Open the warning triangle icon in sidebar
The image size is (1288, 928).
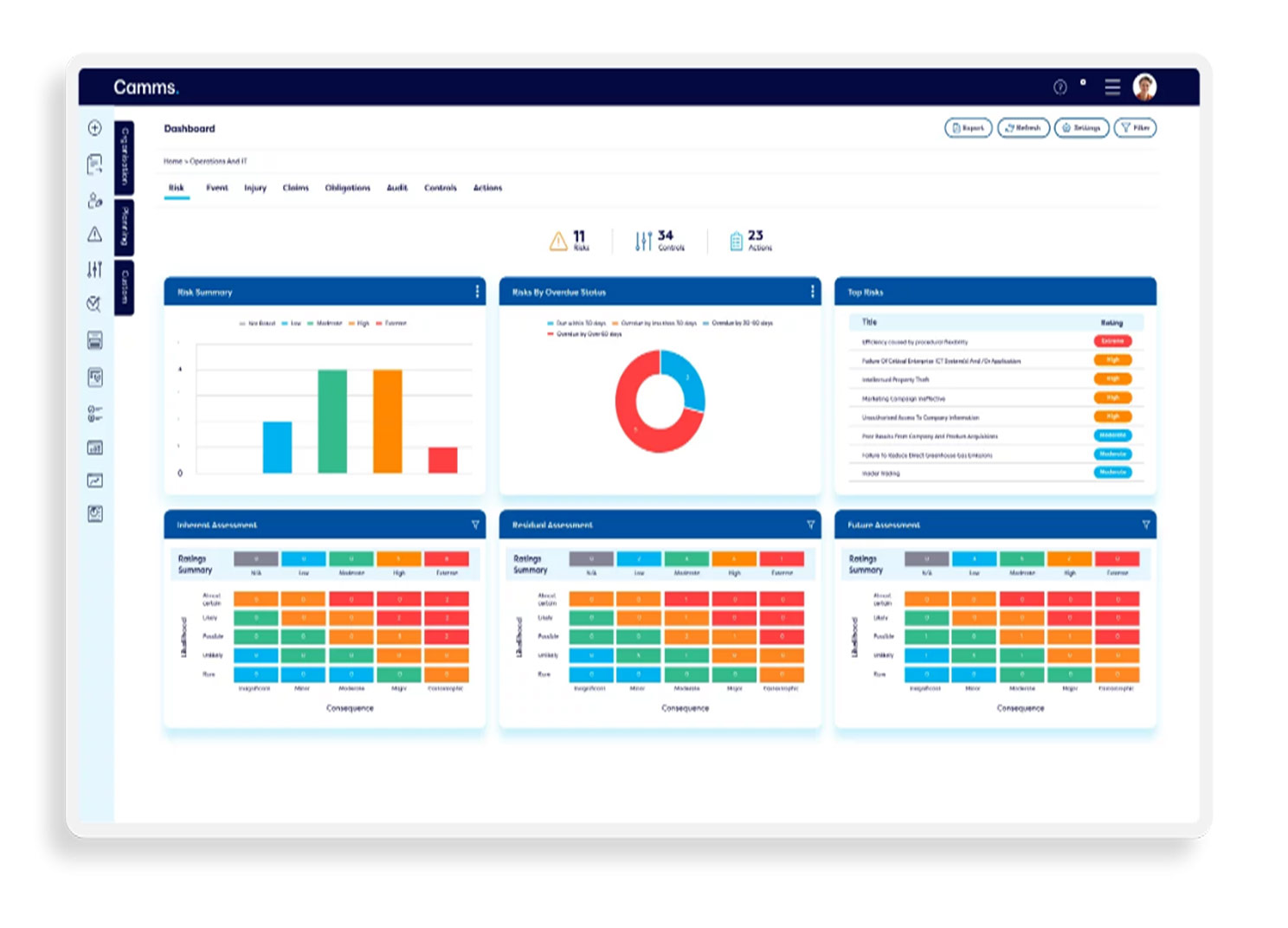click(x=95, y=235)
